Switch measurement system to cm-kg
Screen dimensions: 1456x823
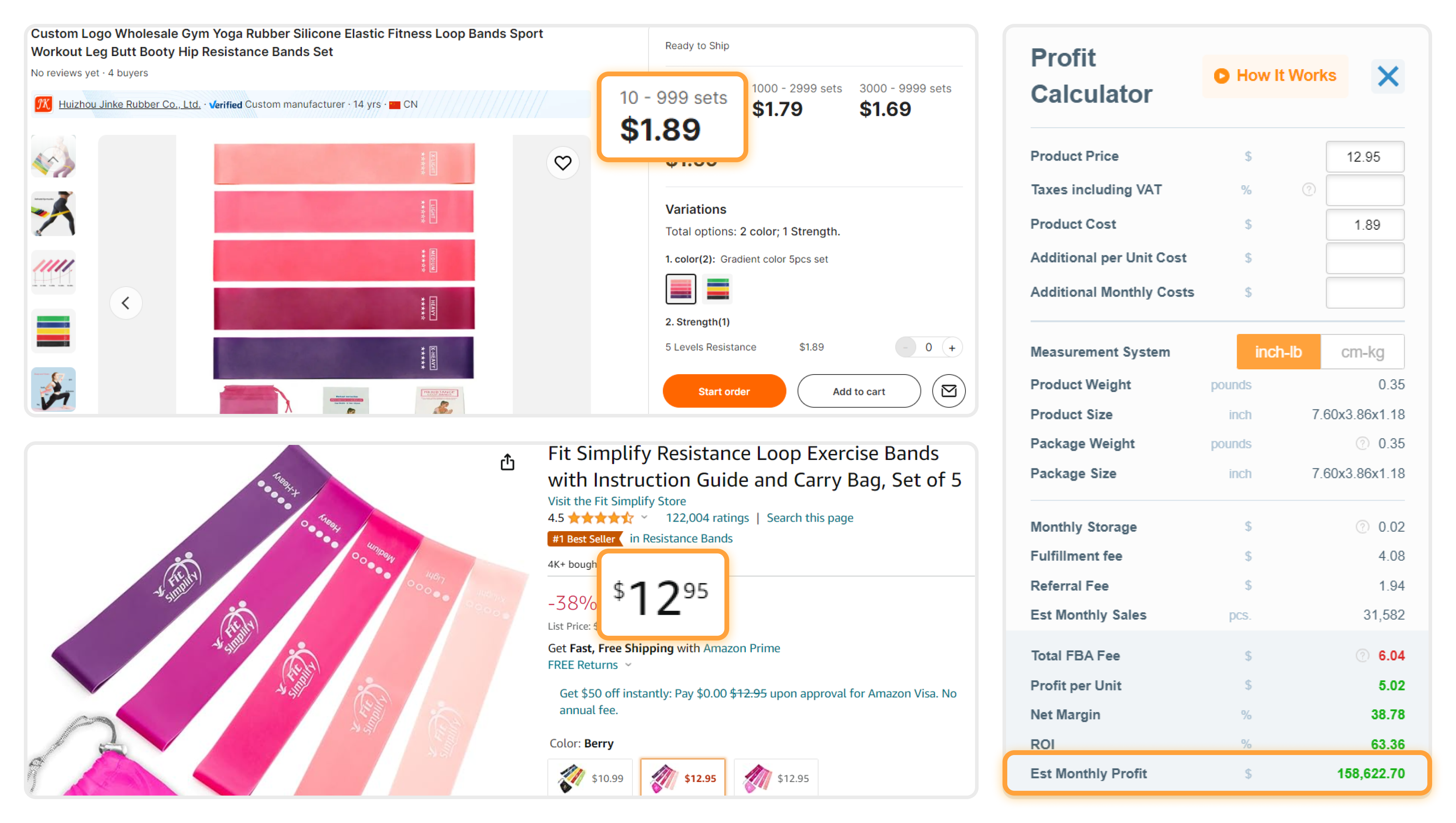click(1362, 351)
